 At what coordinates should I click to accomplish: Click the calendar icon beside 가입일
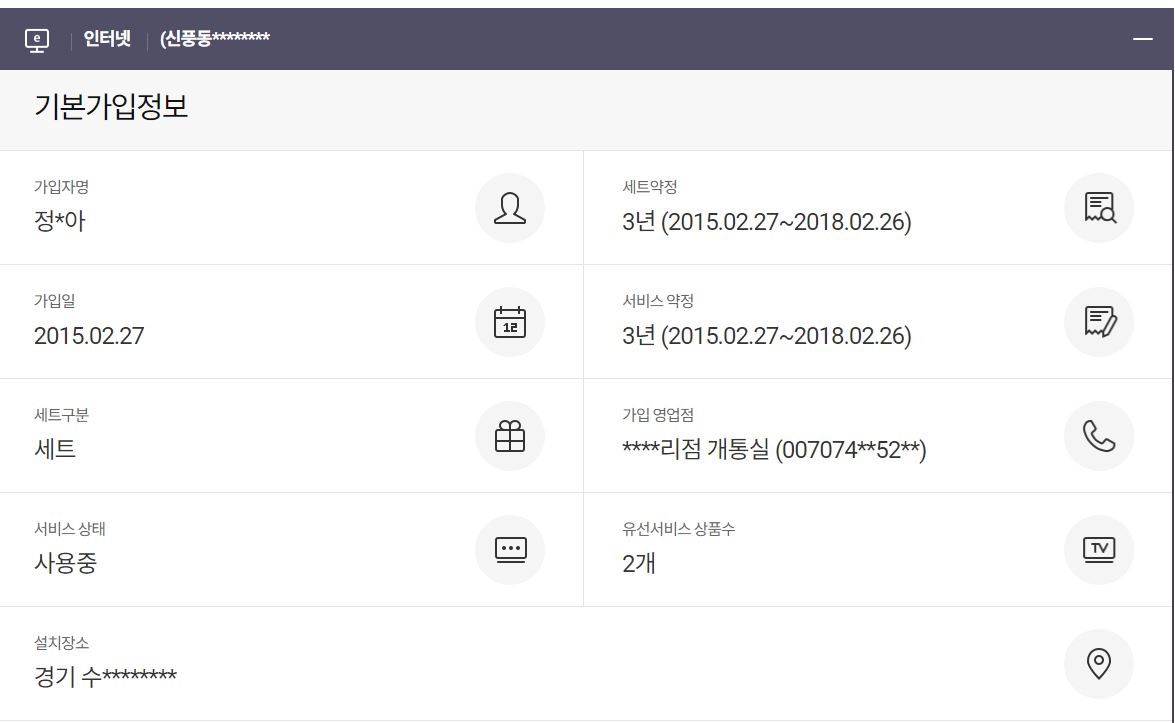[510, 322]
